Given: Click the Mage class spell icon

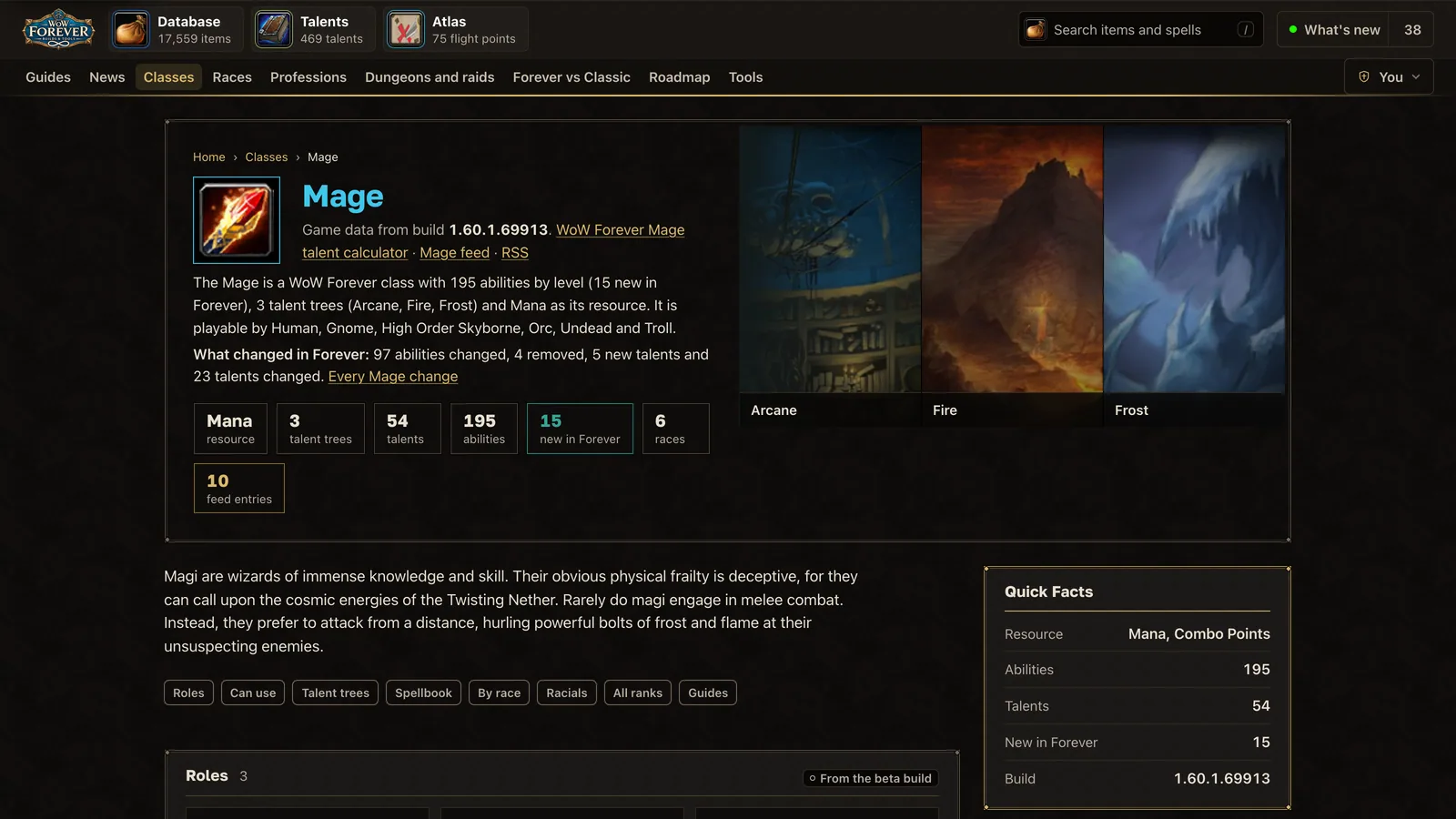Looking at the screenshot, I should point(237,220).
